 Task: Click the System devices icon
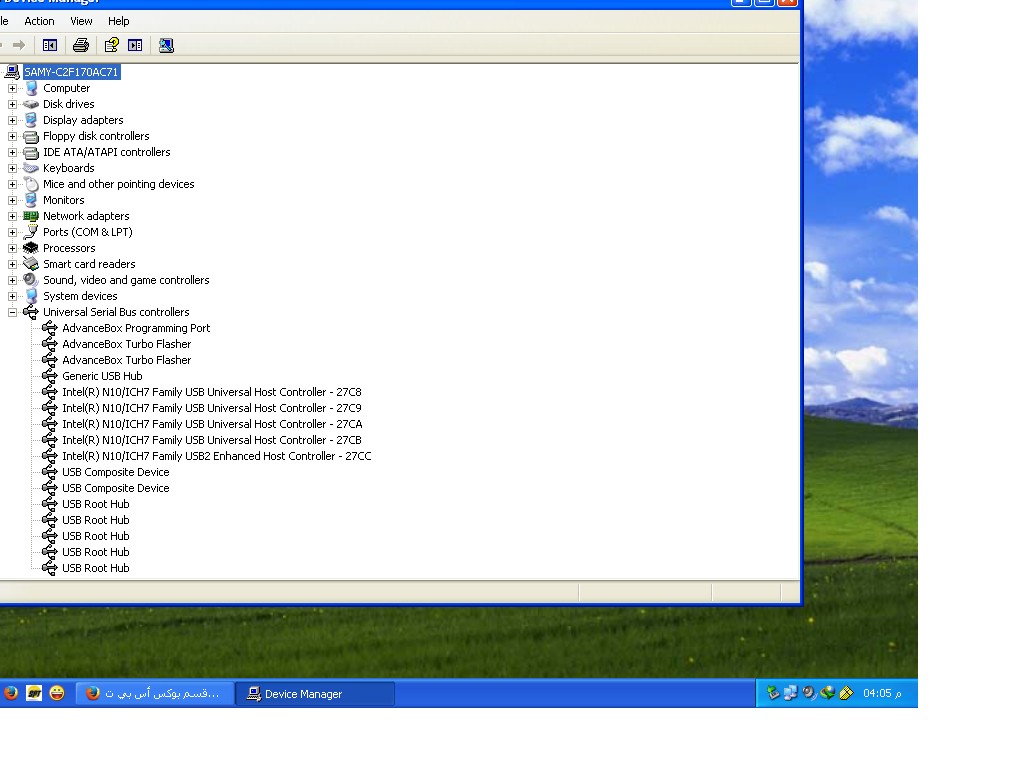tap(31, 296)
